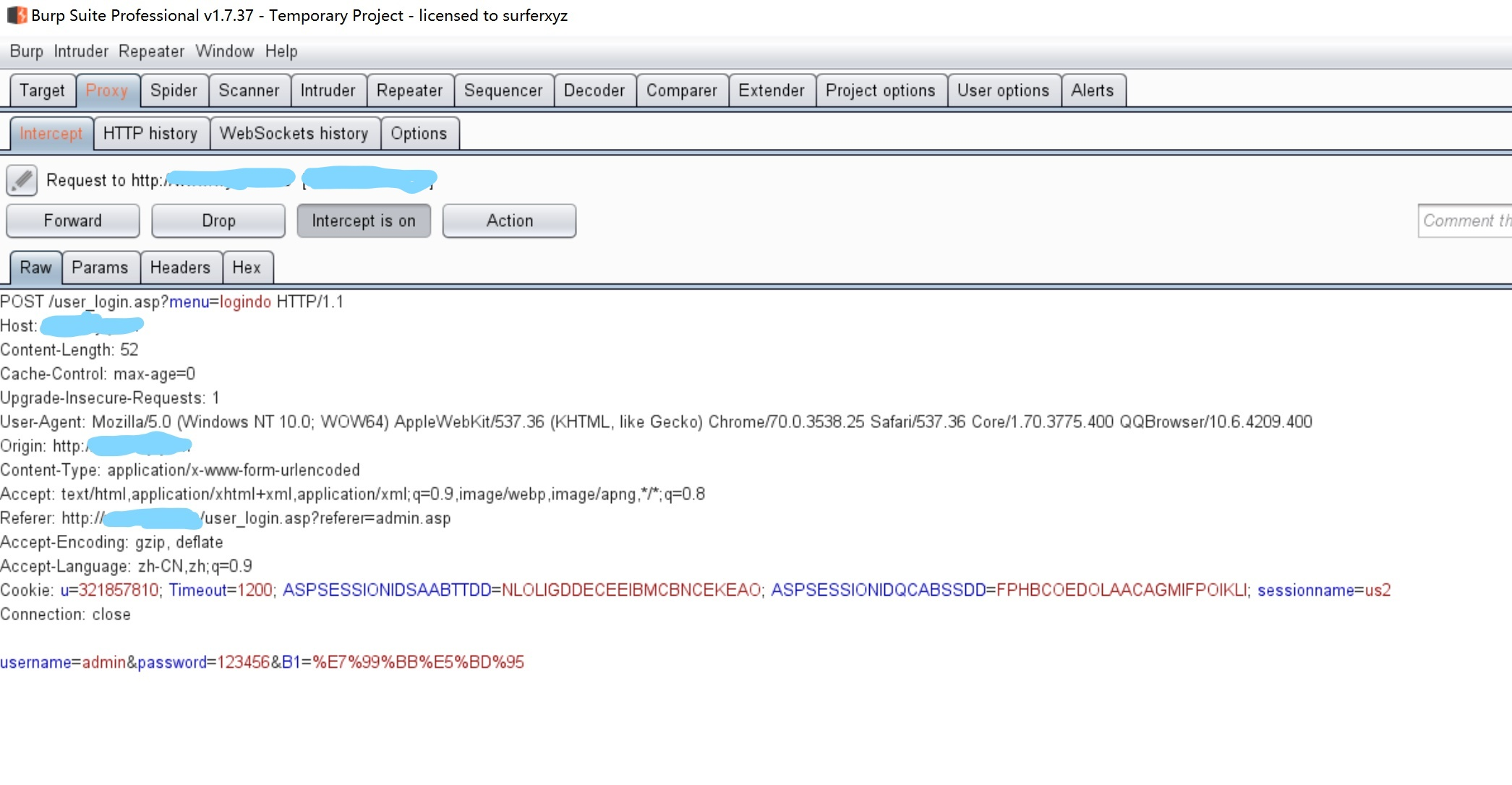The width and height of the screenshot is (1512, 785).
Task: Open the Comparer tab
Action: pos(682,90)
